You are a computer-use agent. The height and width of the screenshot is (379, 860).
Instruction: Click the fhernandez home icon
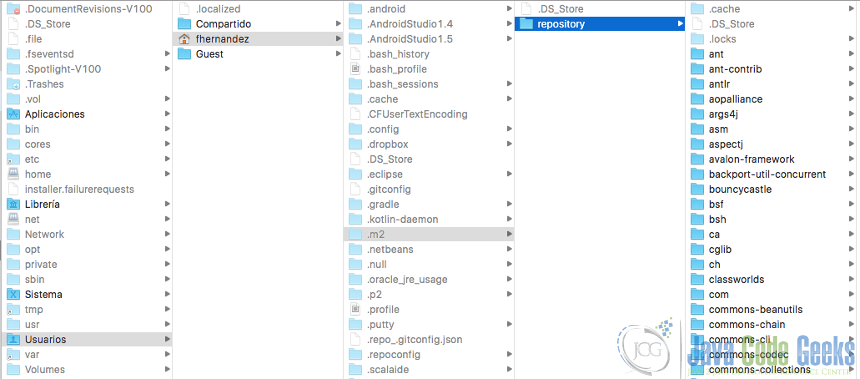click(x=184, y=39)
